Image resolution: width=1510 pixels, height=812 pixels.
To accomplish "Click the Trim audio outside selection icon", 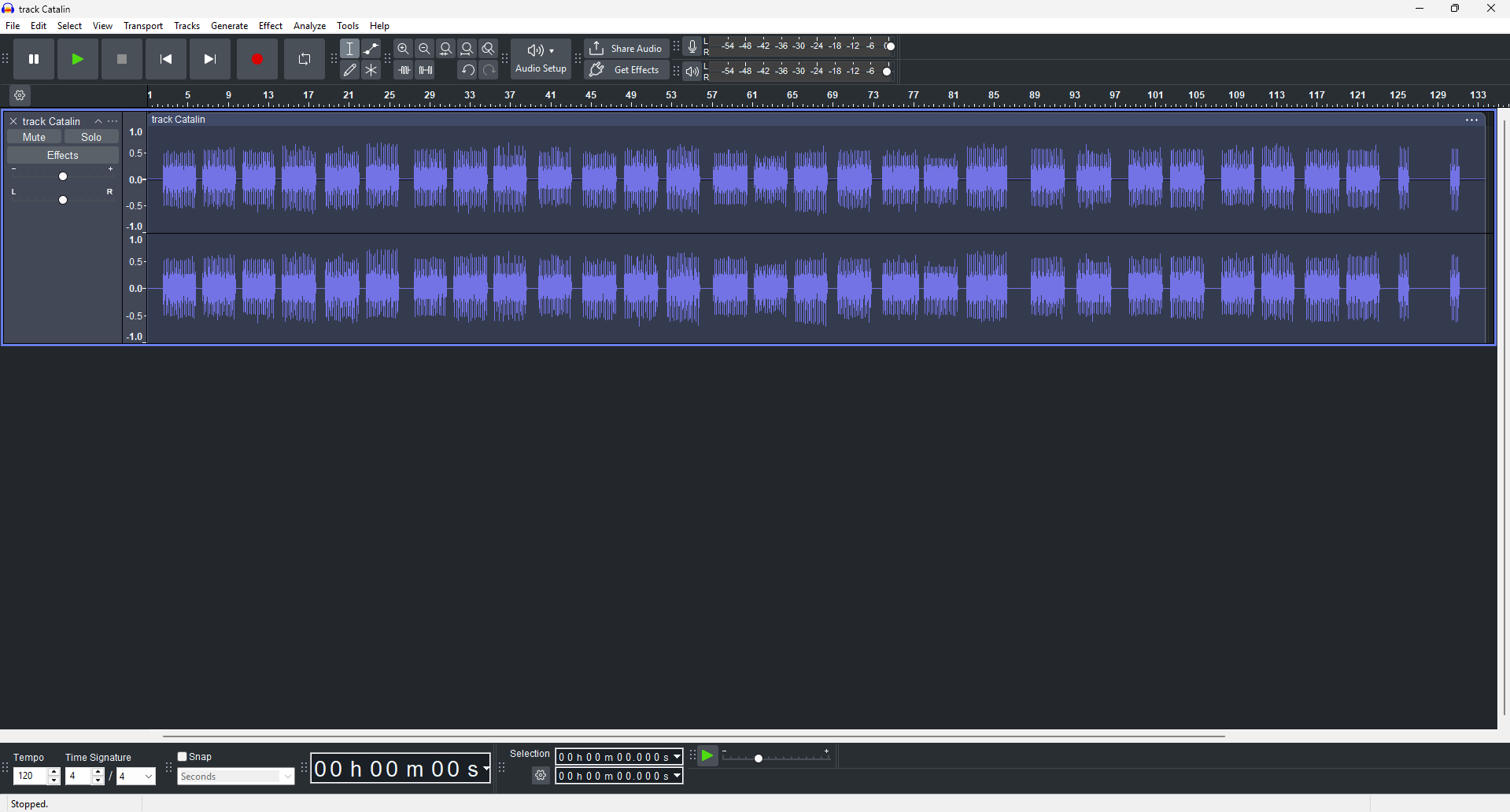I will coord(404,71).
